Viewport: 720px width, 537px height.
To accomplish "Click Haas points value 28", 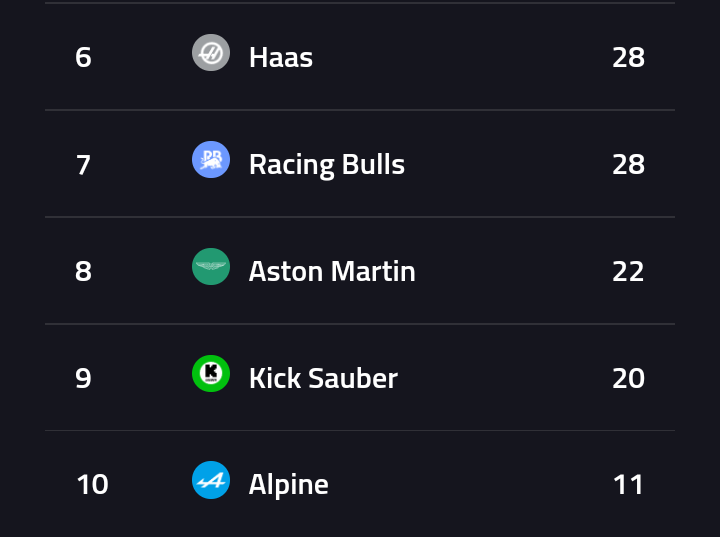I will click(x=628, y=57).
